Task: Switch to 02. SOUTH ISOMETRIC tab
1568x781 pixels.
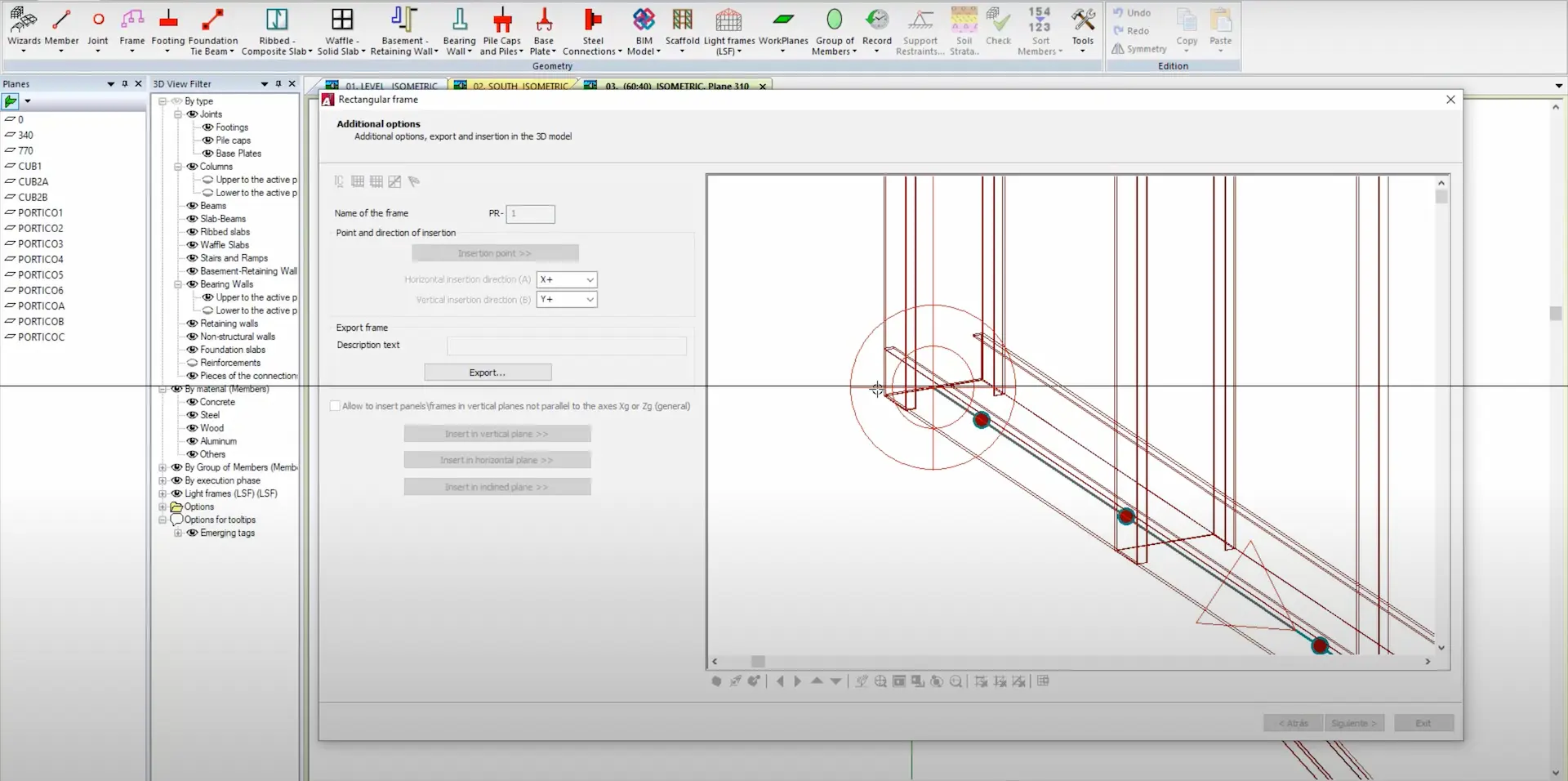Action: pos(519,86)
